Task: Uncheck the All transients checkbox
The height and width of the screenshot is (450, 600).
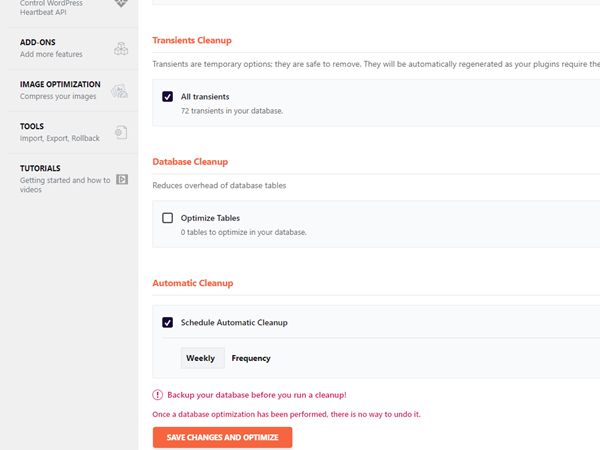Action: (x=167, y=97)
